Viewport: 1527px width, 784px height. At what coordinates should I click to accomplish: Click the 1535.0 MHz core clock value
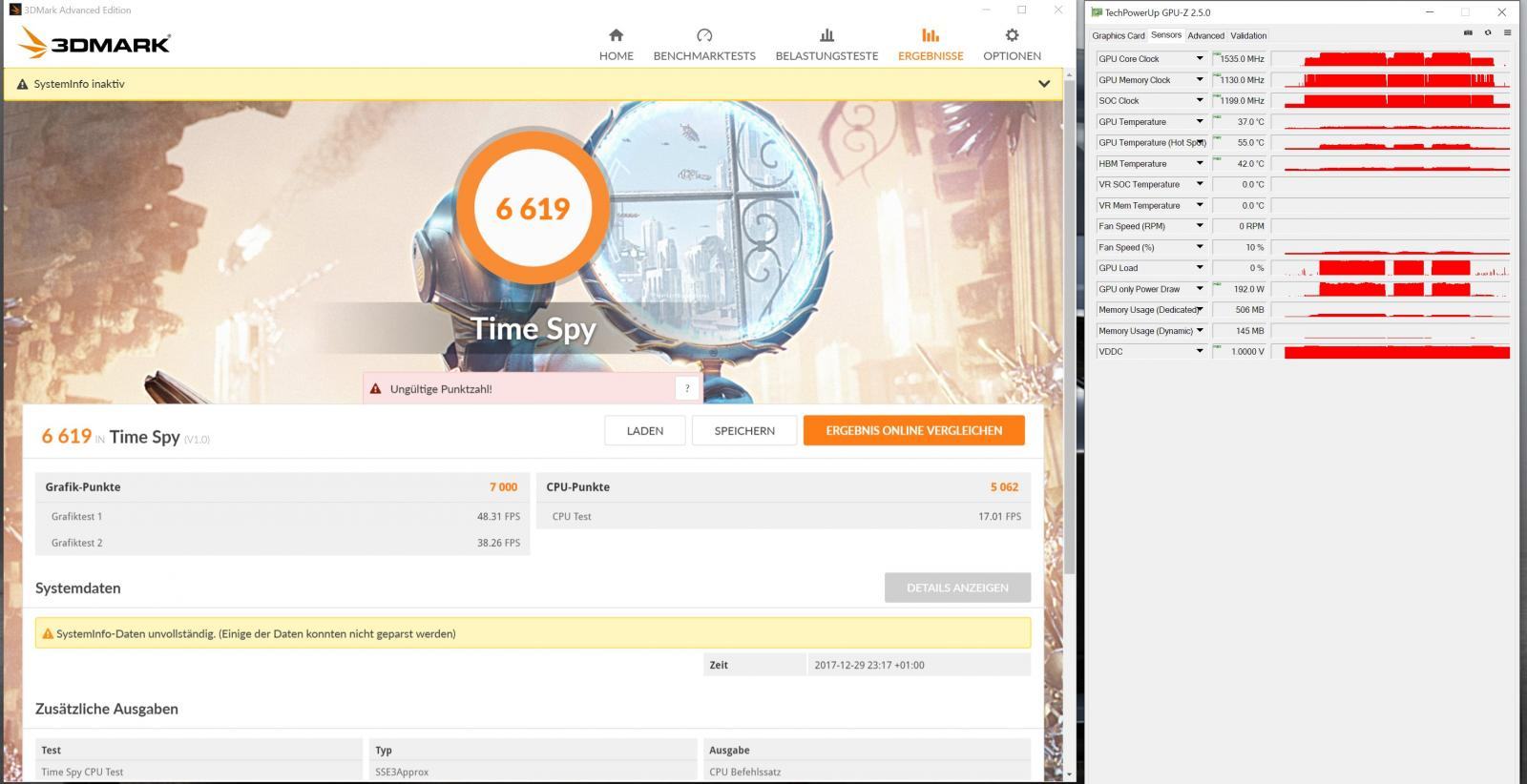pos(1241,58)
